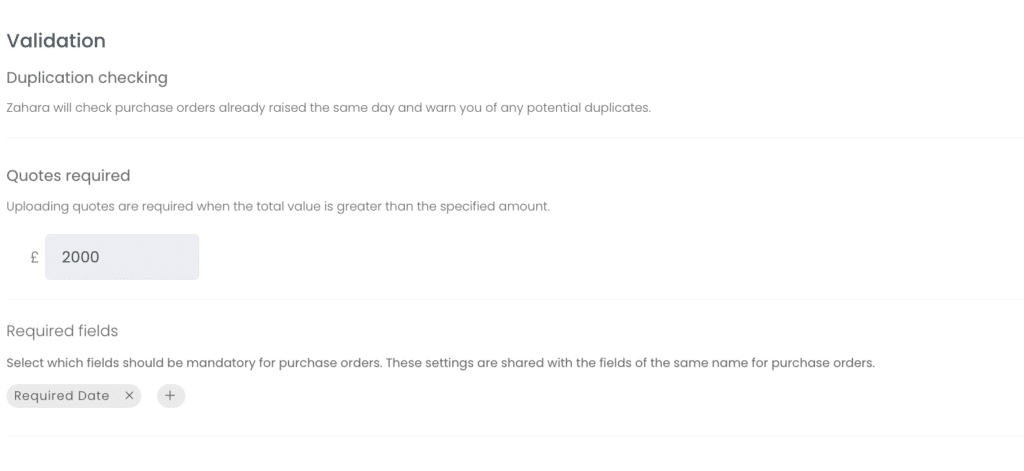Image resolution: width=1024 pixels, height=471 pixels.
Task: Click the 'These settings are shared' sentence
Action: [630, 363]
